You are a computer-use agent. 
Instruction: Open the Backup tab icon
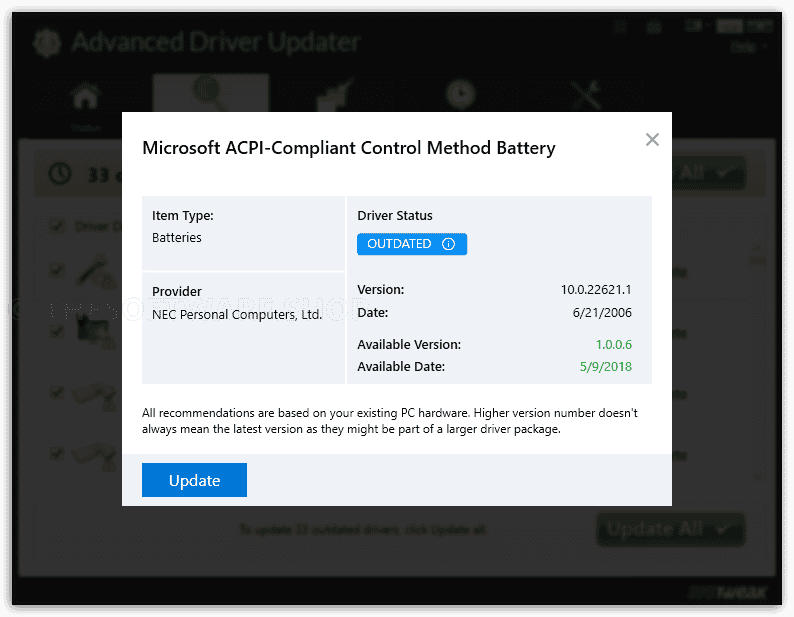(334, 95)
